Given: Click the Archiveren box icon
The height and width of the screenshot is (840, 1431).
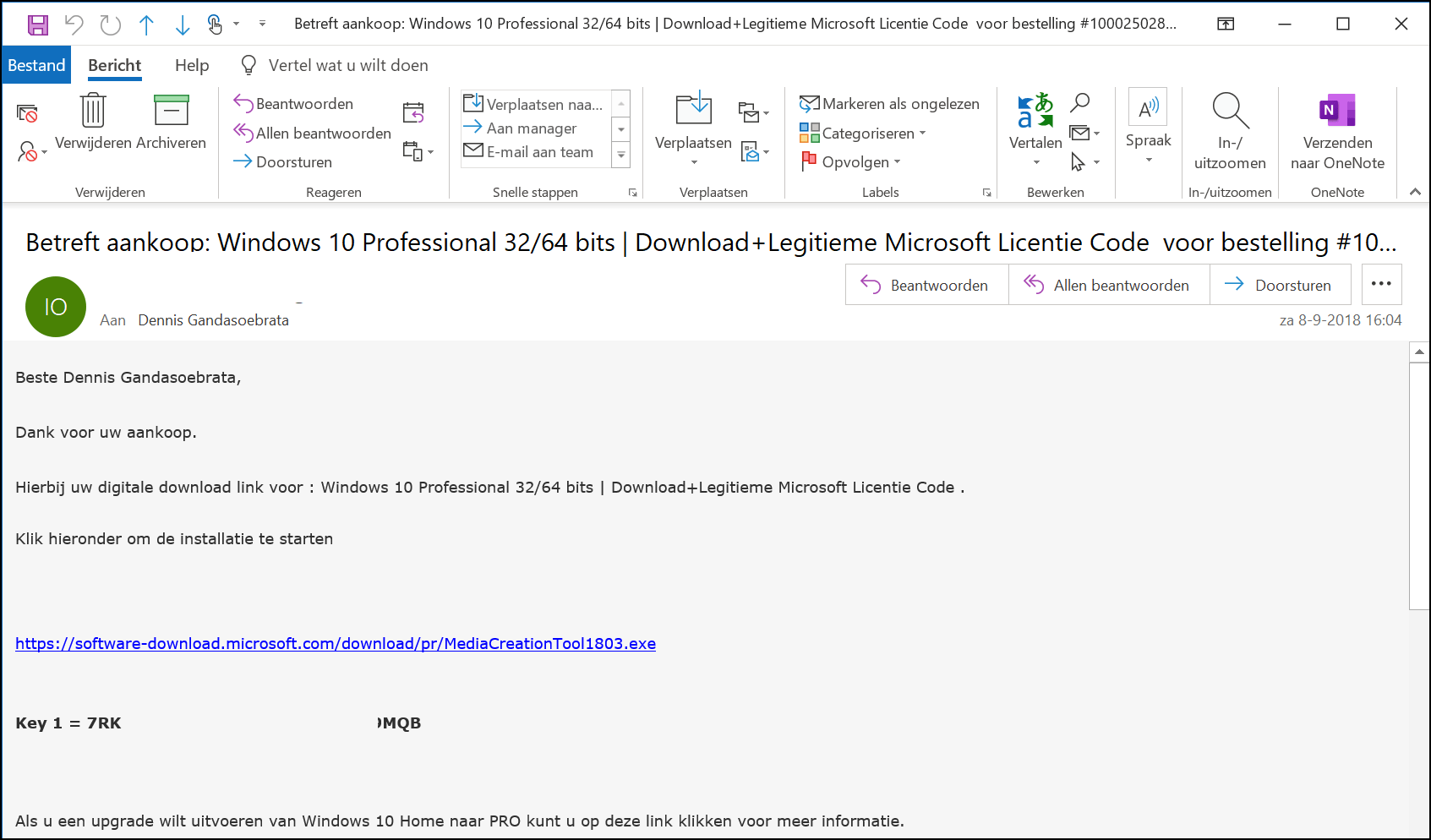Looking at the screenshot, I should click(x=172, y=122).
